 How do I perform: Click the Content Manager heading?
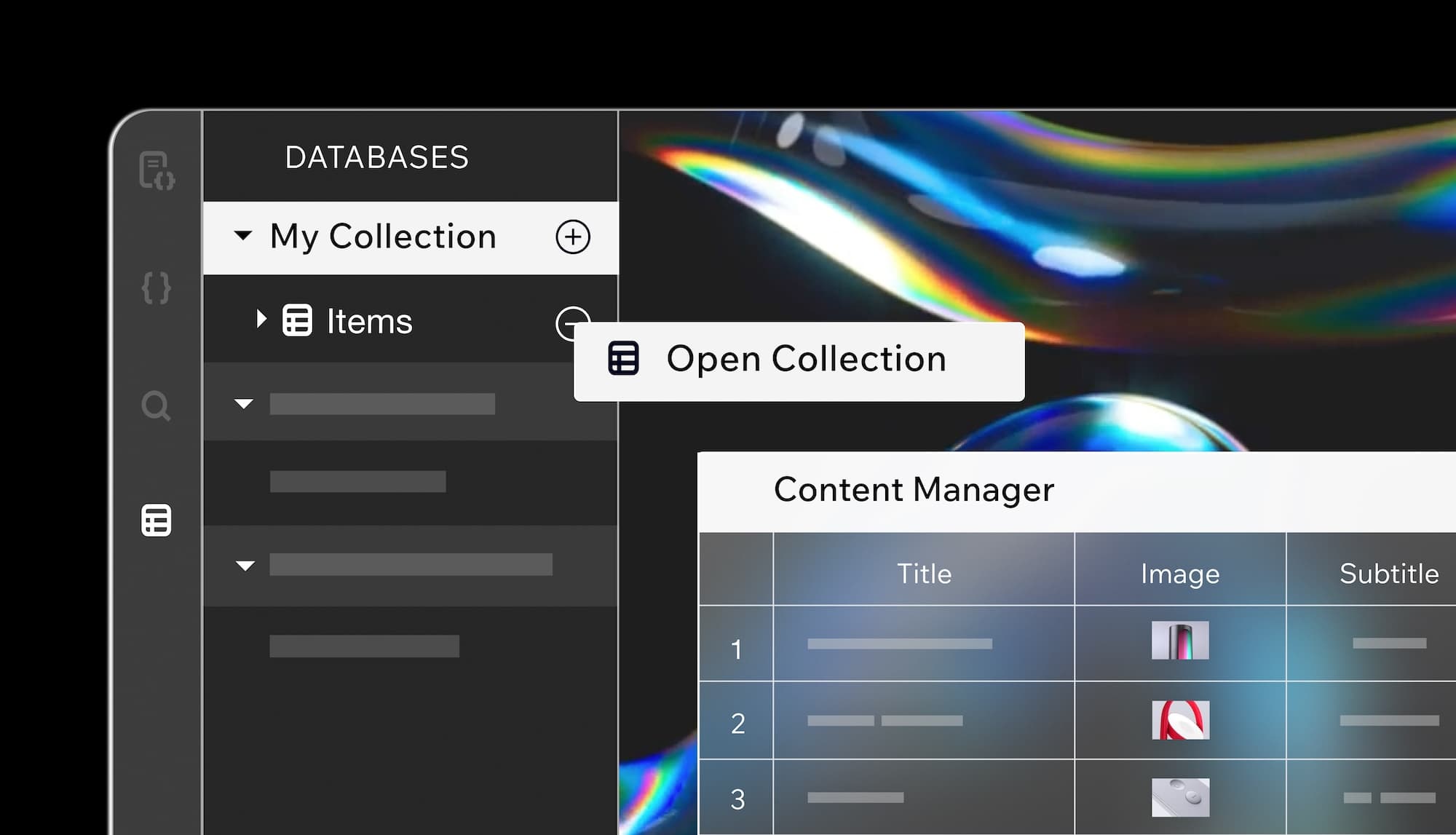(913, 489)
